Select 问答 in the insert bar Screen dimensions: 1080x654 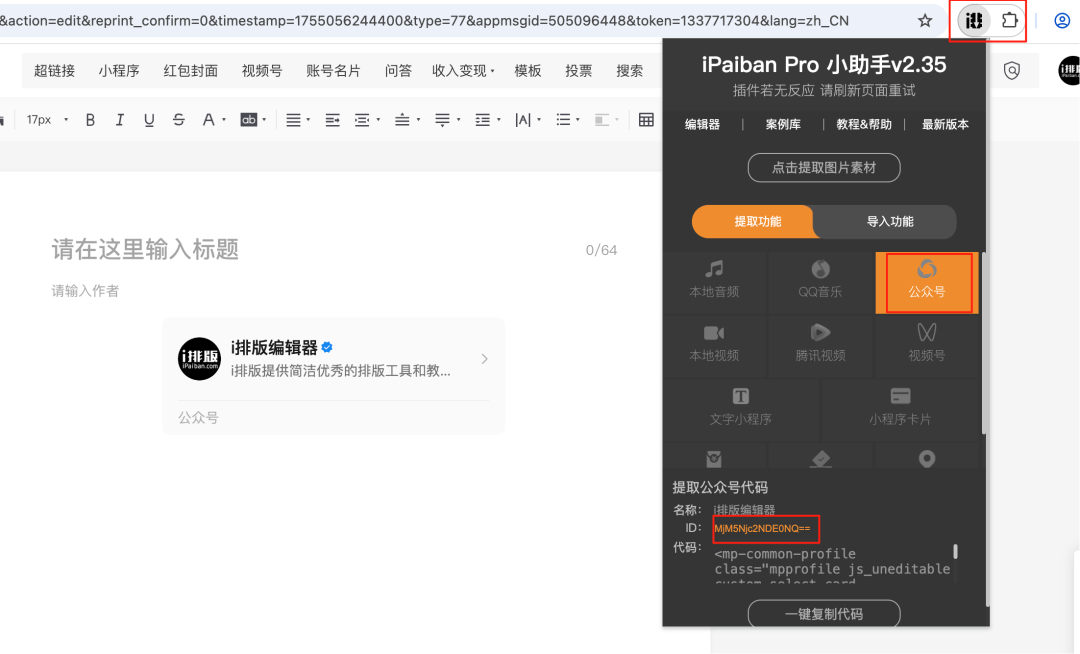[398, 70]
